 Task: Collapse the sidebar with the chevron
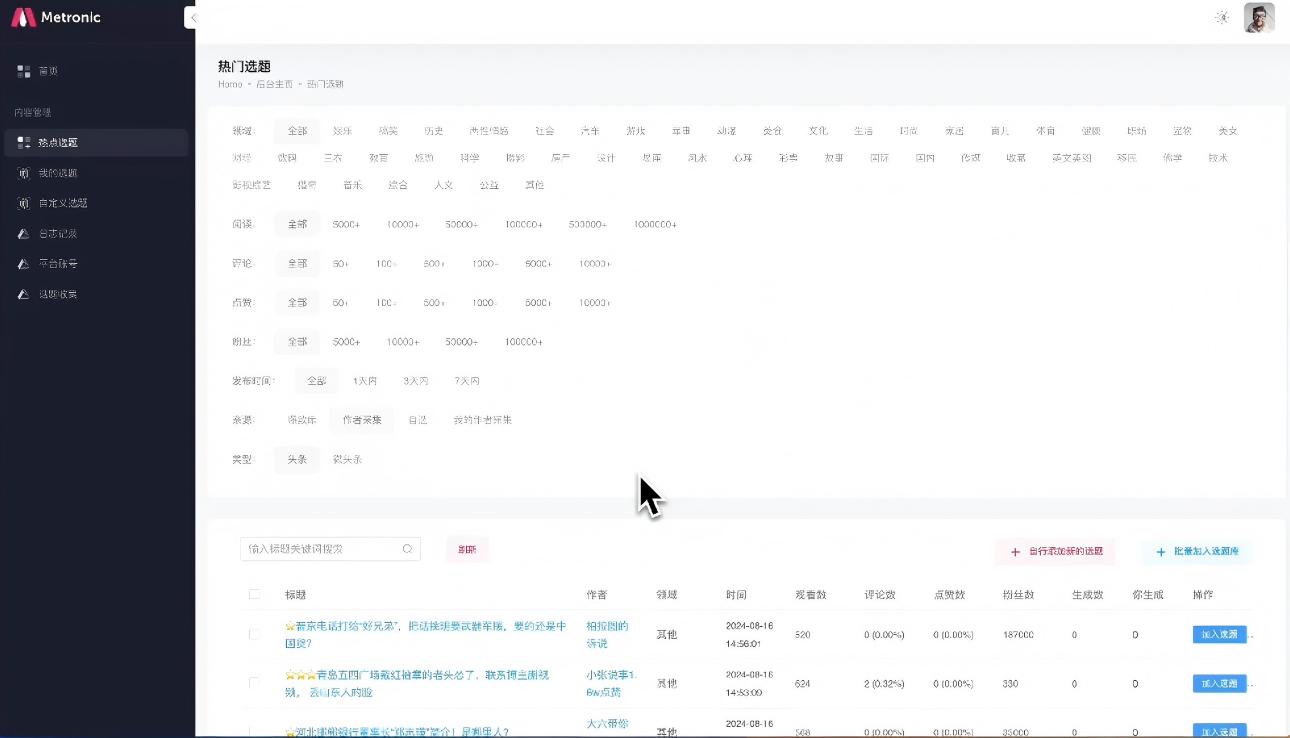click(x=192, y=17)
